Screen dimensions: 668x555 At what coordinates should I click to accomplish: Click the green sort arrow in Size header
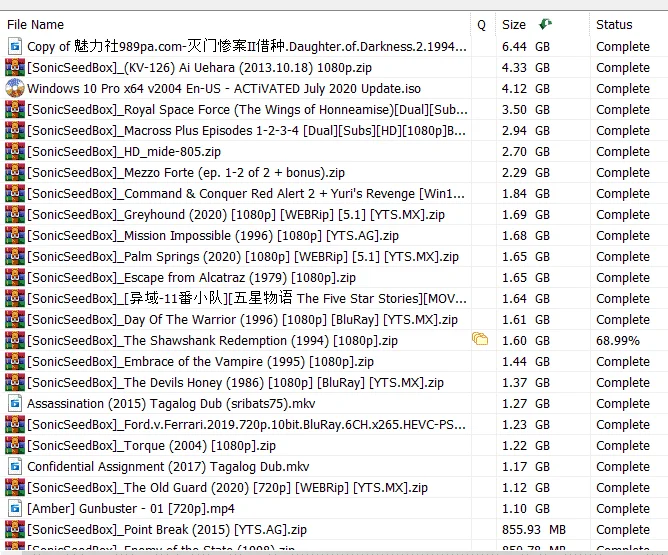click(545, 24)
